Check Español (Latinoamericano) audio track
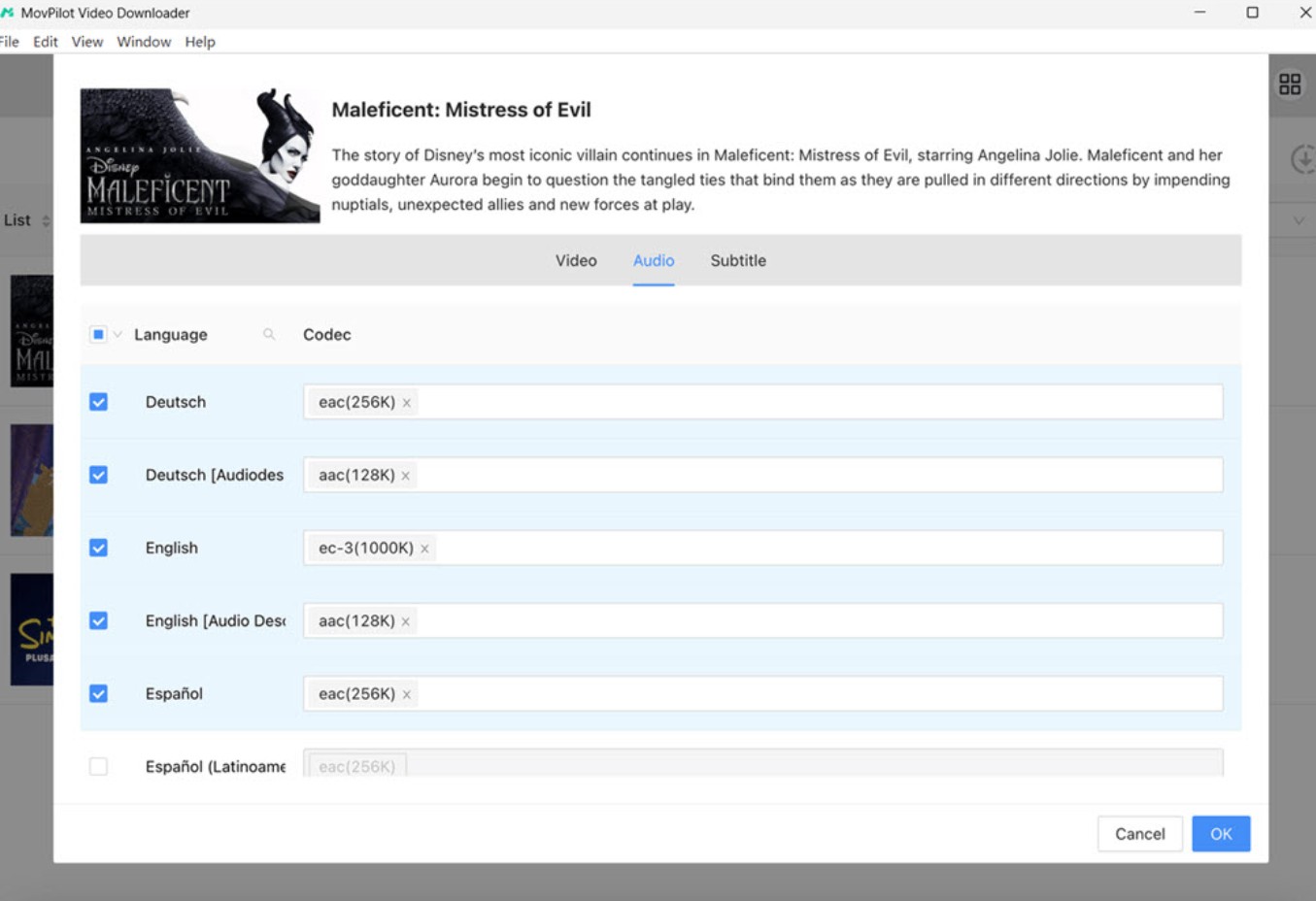The width and height of the screenshot is (1316, 901). (x=98, y=766)
